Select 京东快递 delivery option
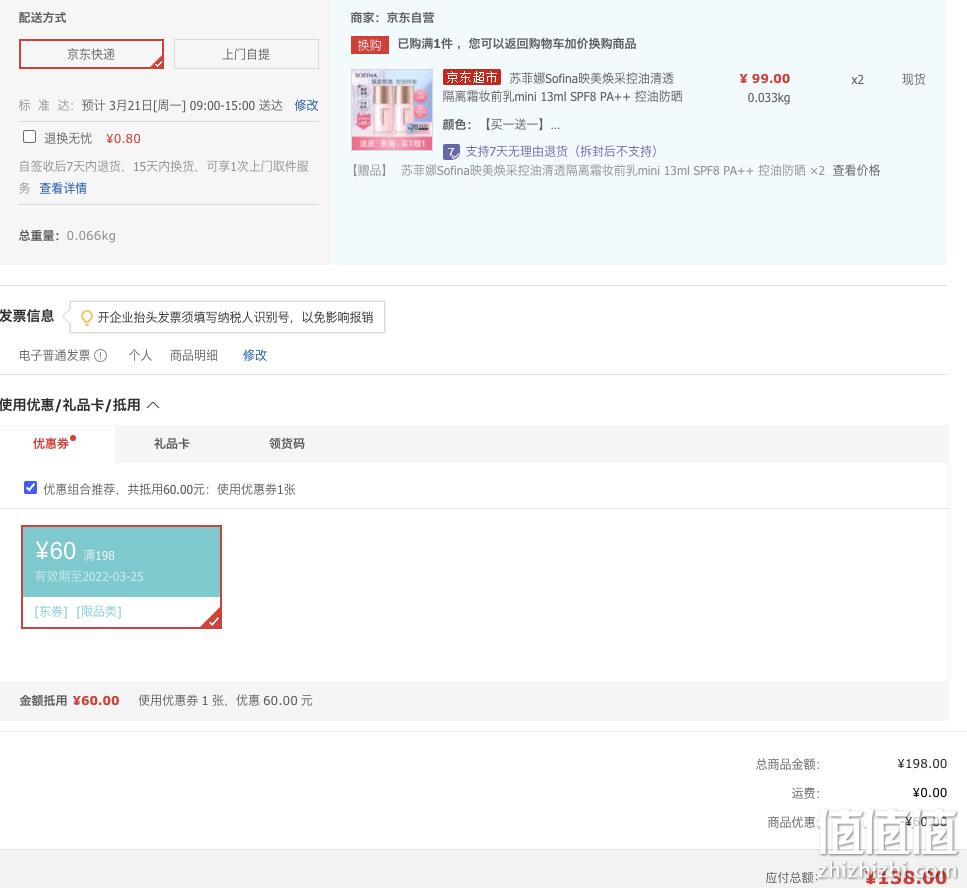 click(x=91, y=54)
